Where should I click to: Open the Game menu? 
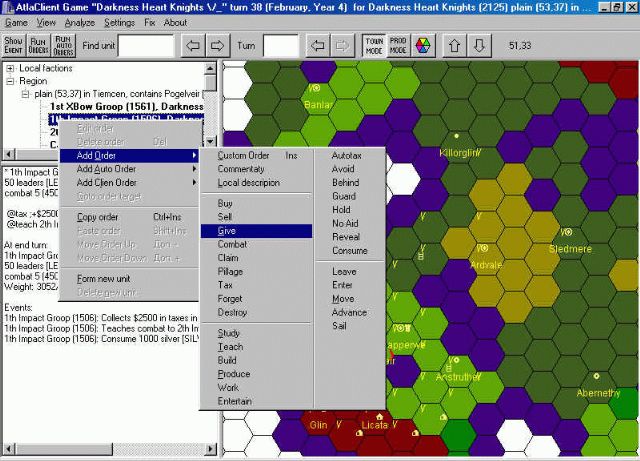pyautogui.click(x=16, y=23)
